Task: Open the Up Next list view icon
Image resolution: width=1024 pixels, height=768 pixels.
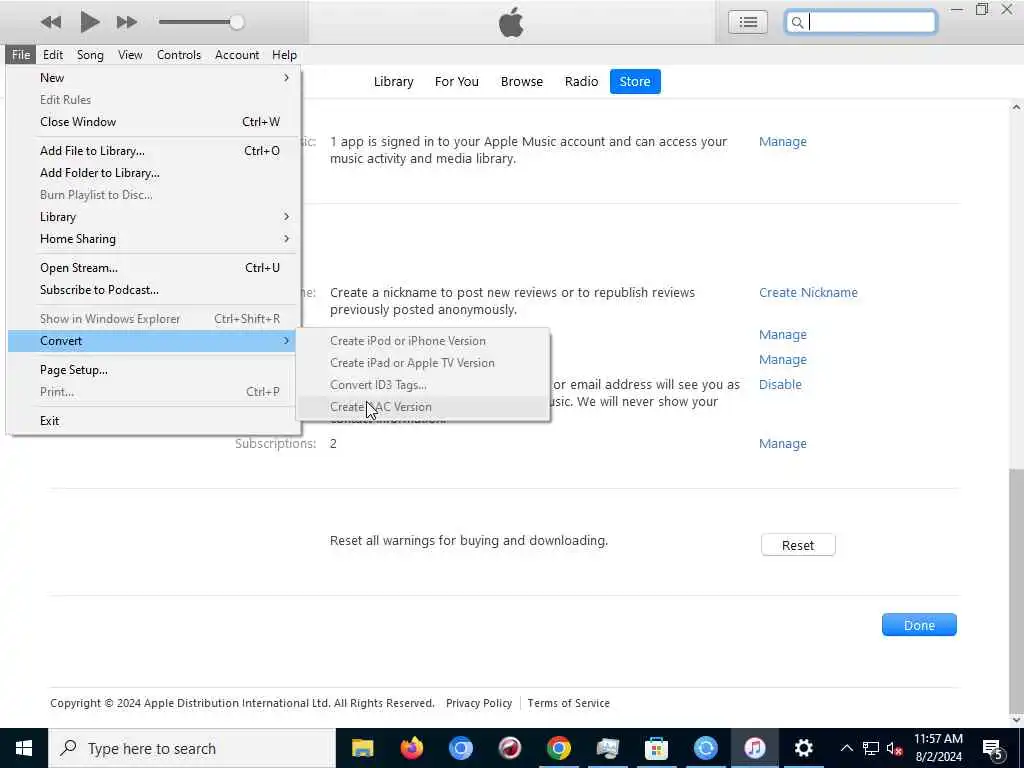Action: pos(748,22)
